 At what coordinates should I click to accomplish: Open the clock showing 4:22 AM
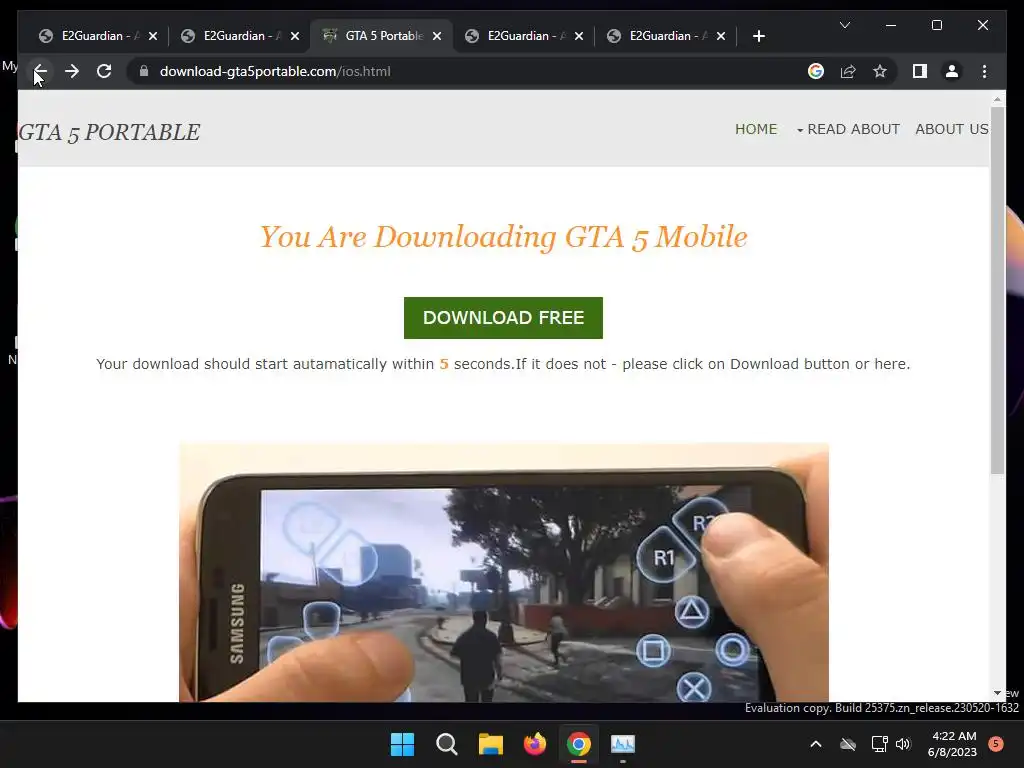tap(953, 744)
